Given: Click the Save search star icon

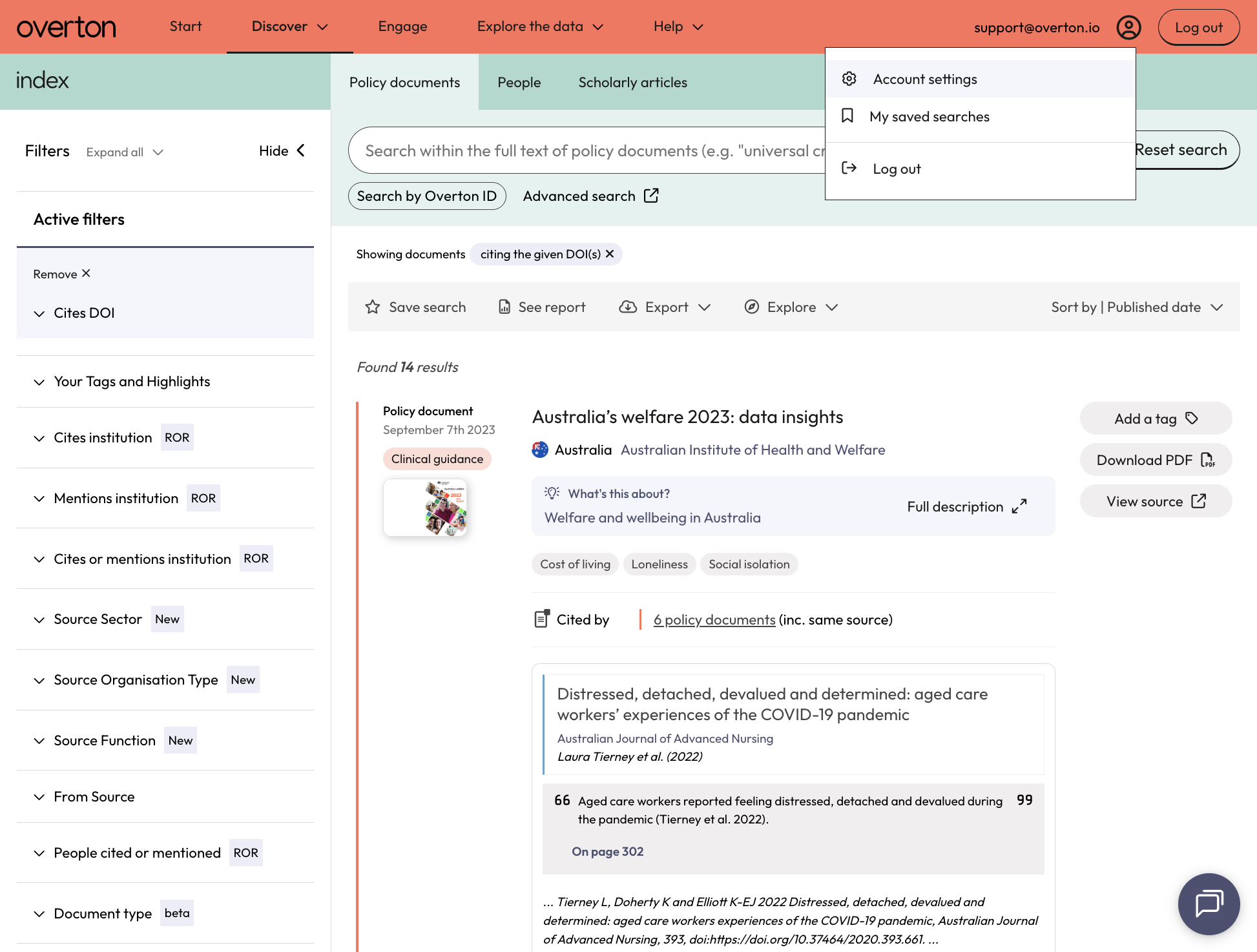Looking at the screenshot, I should (373, 307).
